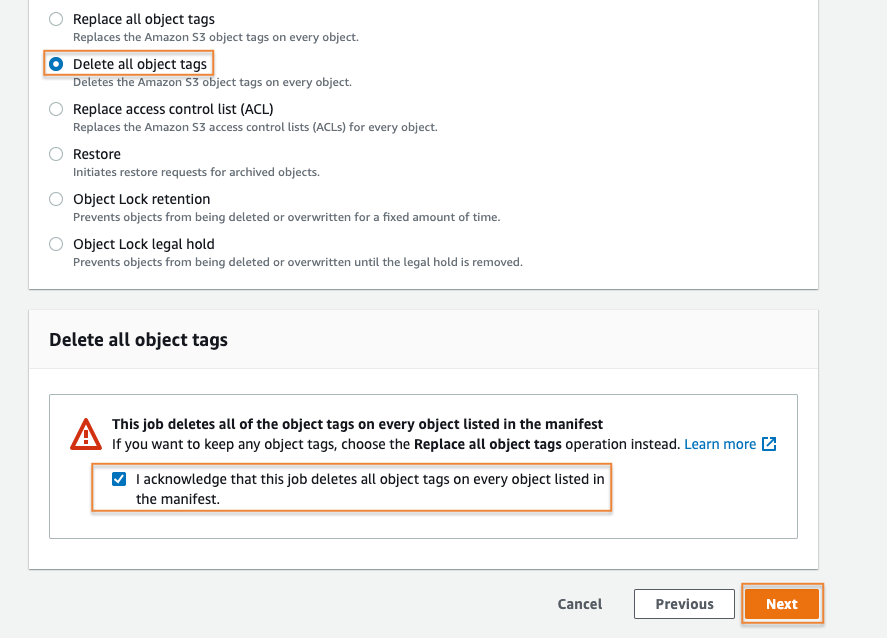The width and height of the screenshot is (887, 638).
Task: Select the "Restore" operation
Action: pos(55,154)
